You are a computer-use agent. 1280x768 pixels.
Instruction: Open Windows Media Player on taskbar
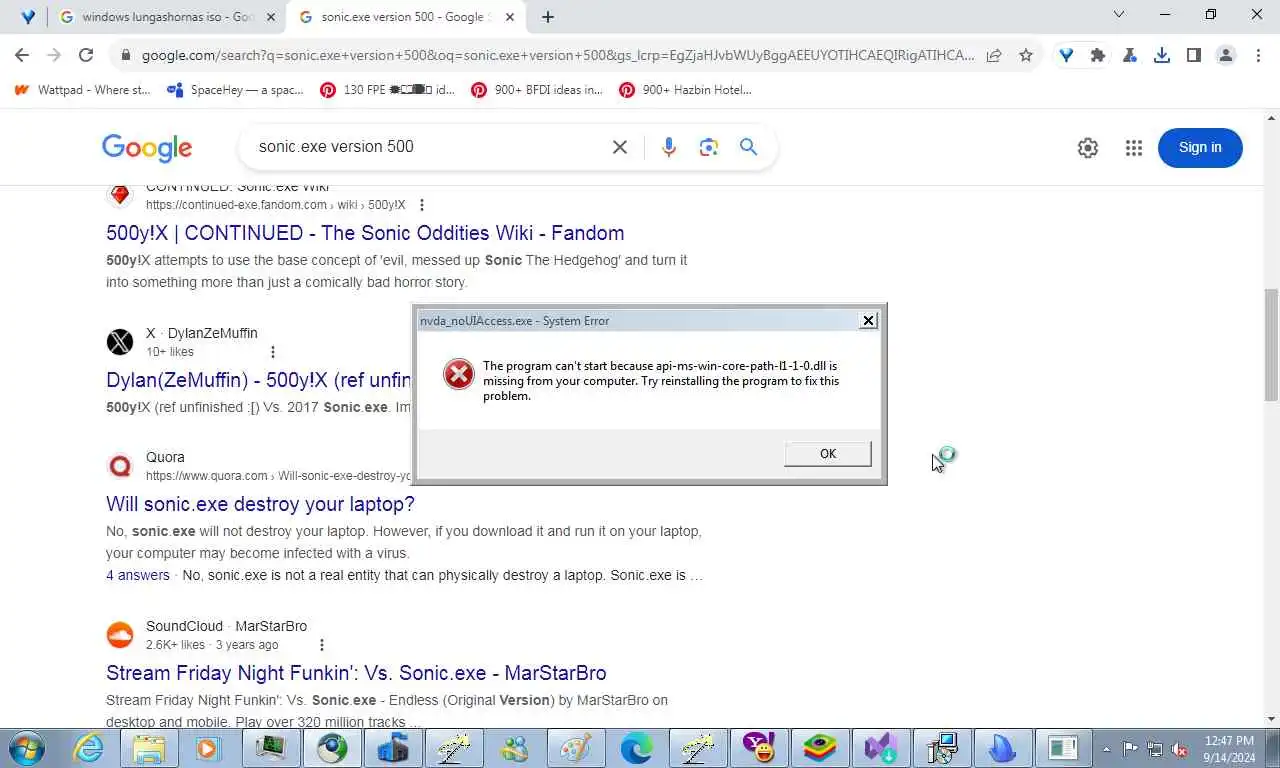(208, 748)
